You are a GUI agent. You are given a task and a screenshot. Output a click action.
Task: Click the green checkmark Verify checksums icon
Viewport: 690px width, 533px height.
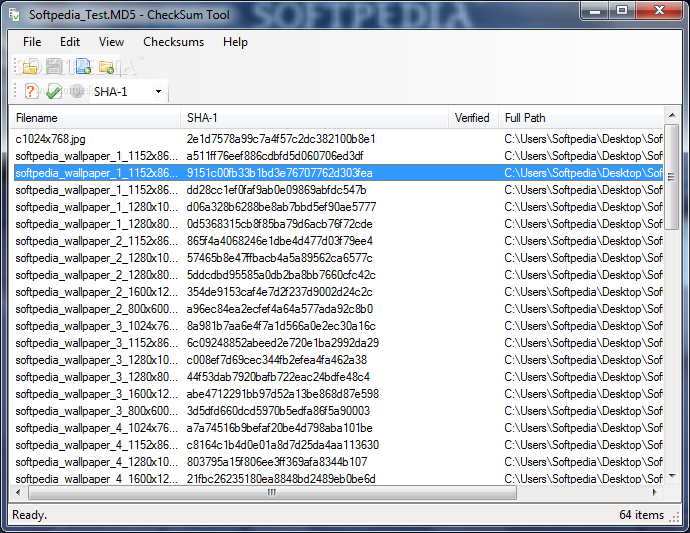coord(54,92)
